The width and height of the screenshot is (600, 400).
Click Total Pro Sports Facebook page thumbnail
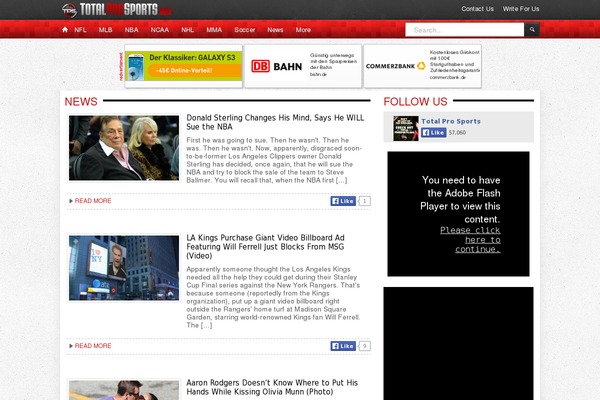pos(406,128)
